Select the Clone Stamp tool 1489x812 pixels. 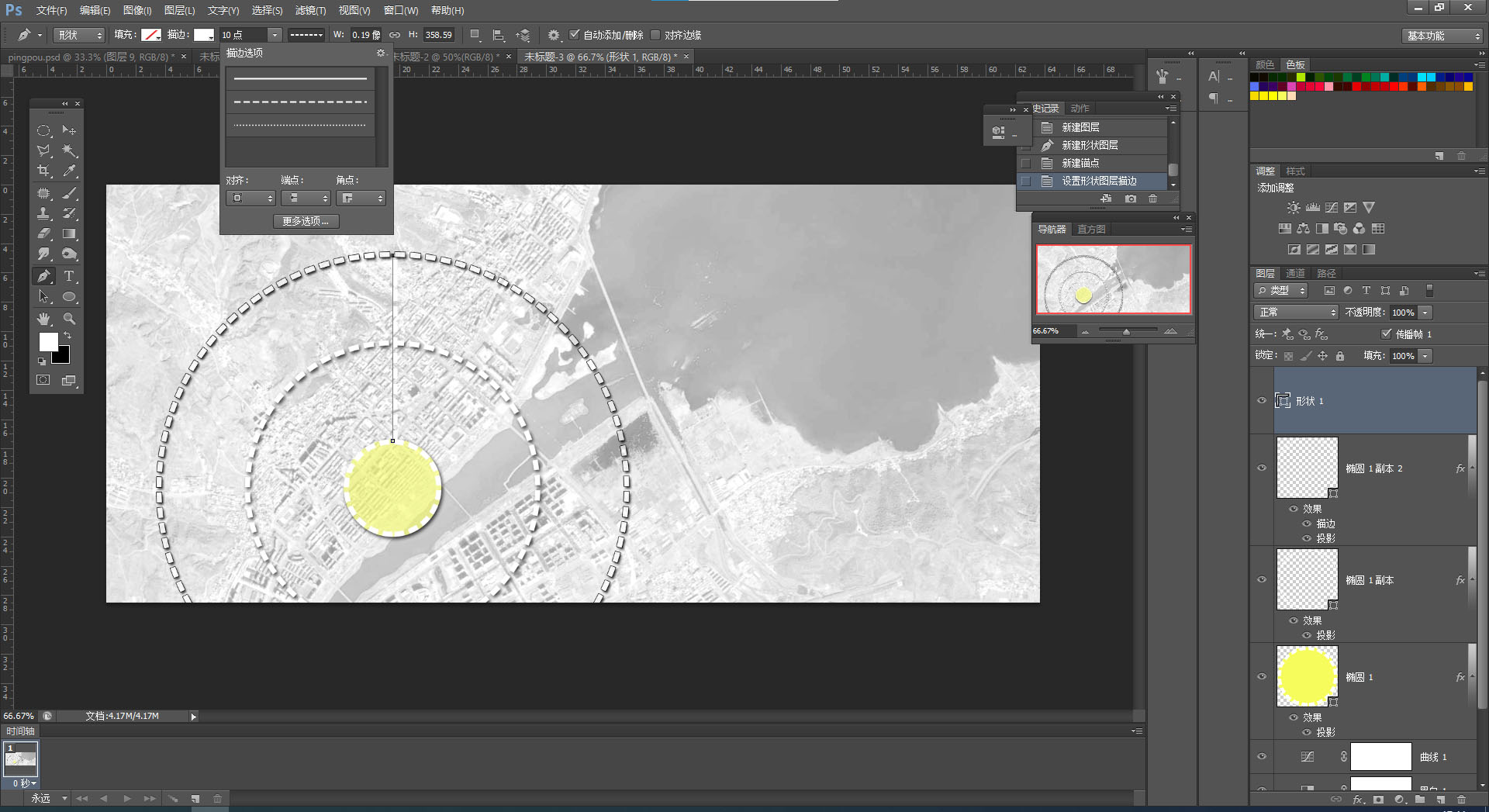pos(43,213)
